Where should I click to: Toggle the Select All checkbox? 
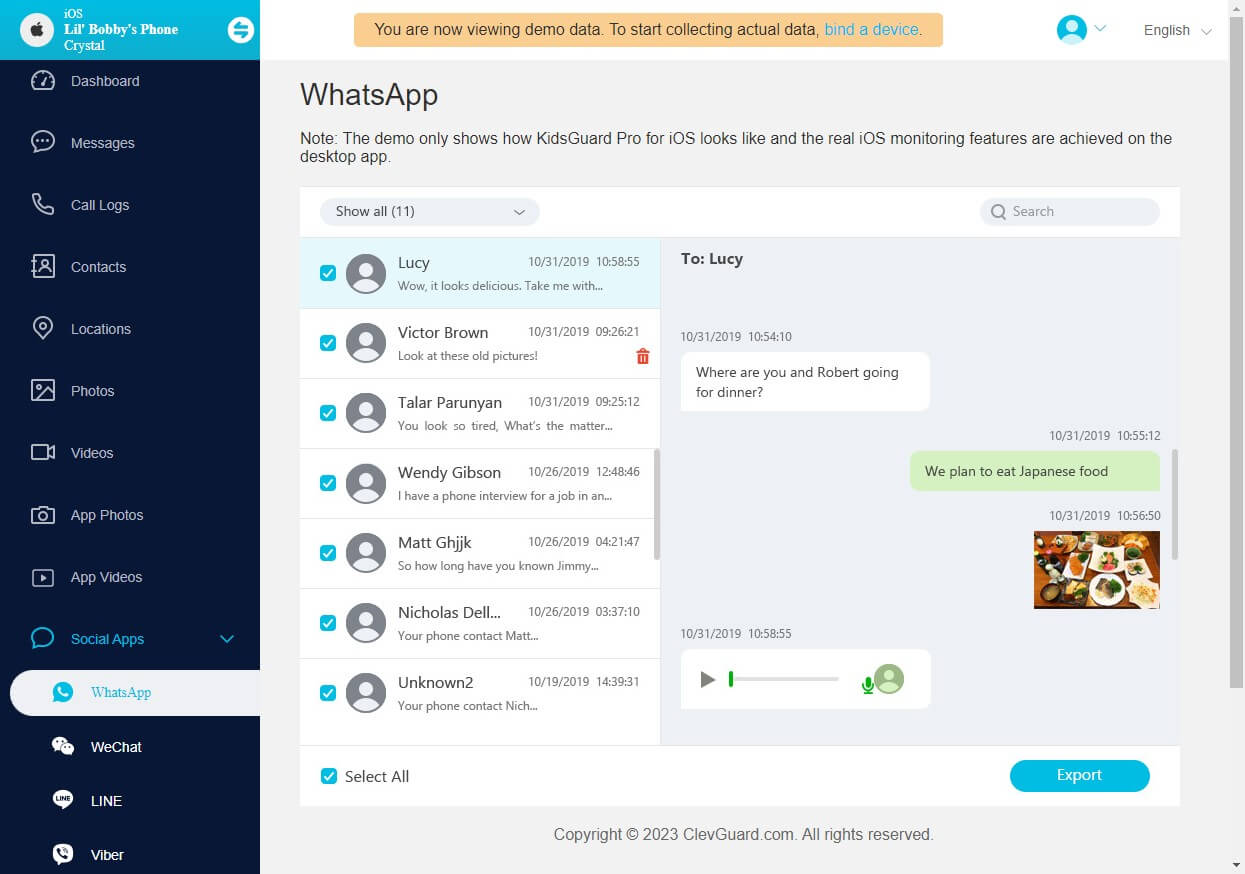pyautogui.click(x=329, y=776)
